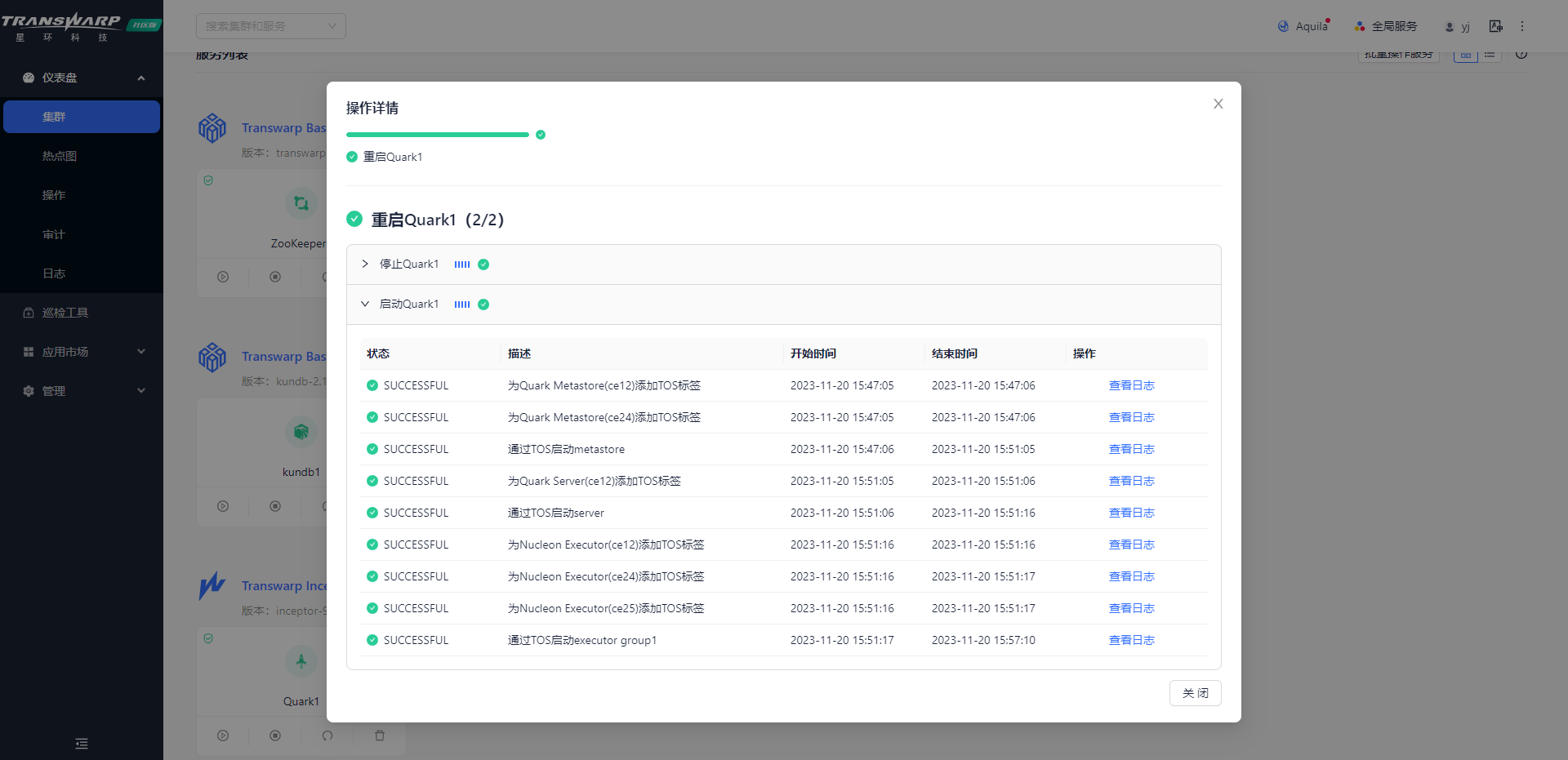1568x760 pixels.
Task: Open log for 通过TOS启动metastore
Action: tap(1131, 449)
